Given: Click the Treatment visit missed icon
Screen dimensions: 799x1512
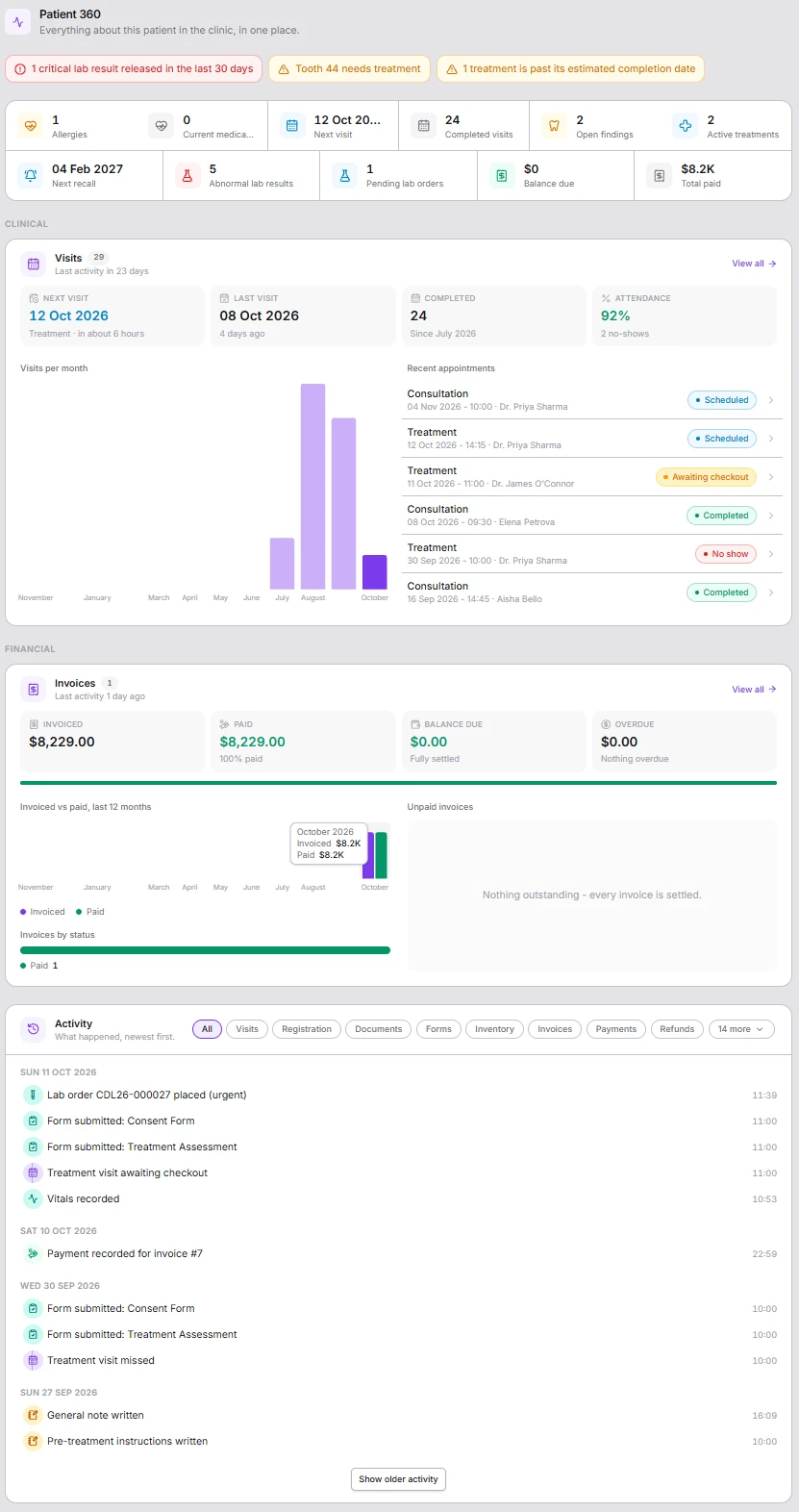Looking at the screenshot, I should coord(33,1360).
